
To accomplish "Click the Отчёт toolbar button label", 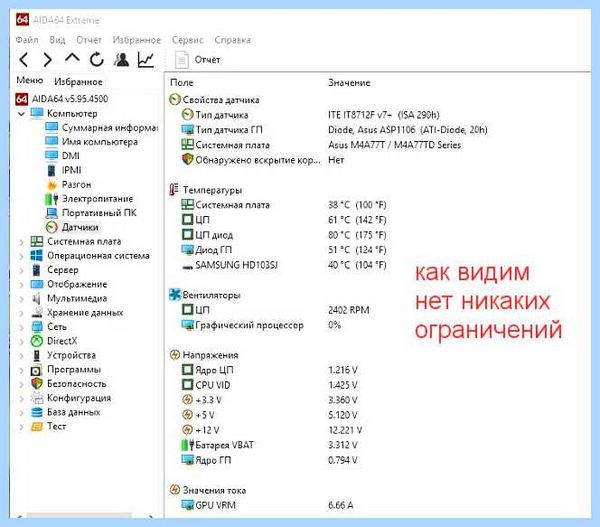I will [207, 60].
